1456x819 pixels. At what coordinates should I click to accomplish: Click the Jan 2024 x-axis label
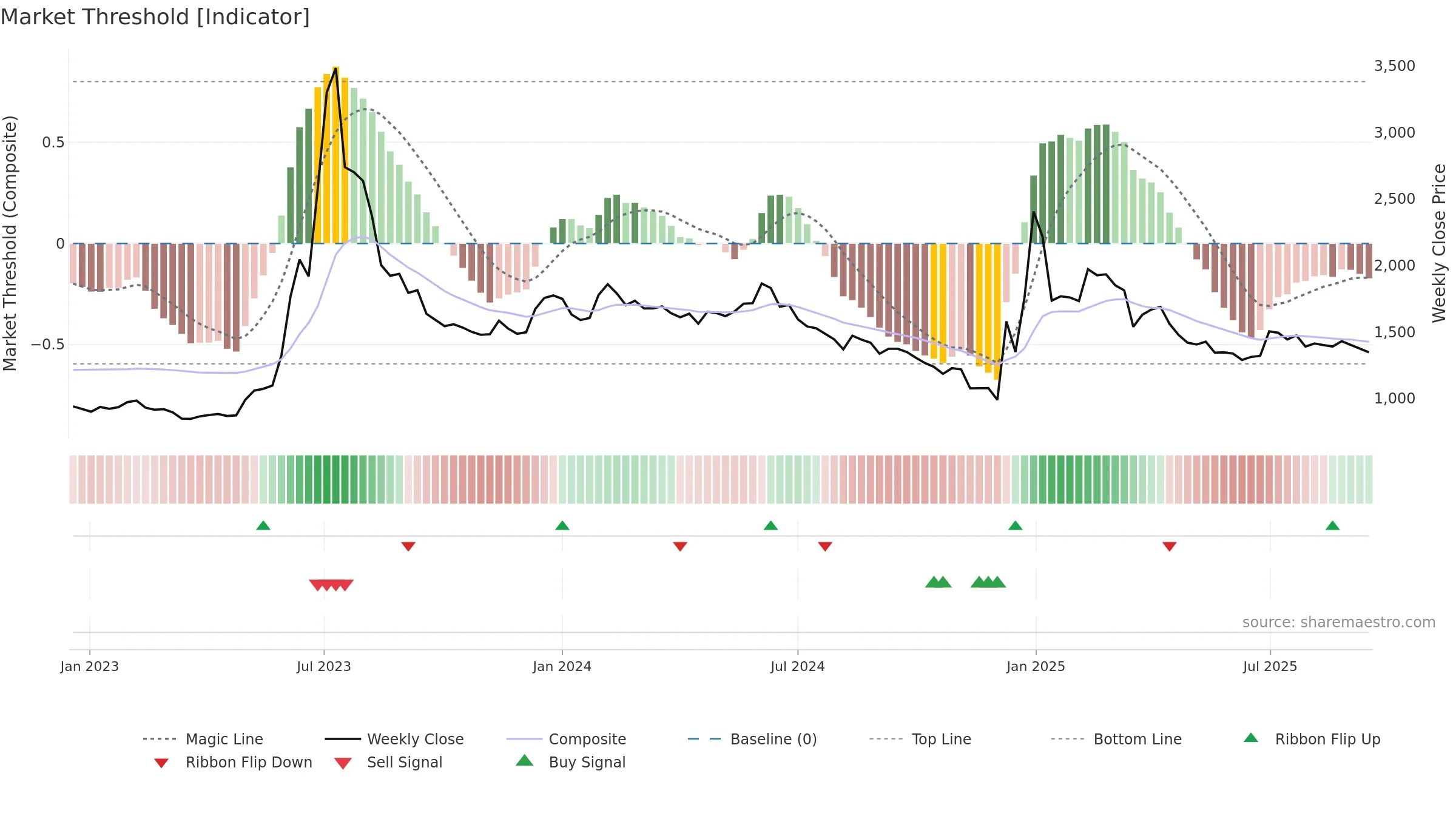tap(562, 666)
